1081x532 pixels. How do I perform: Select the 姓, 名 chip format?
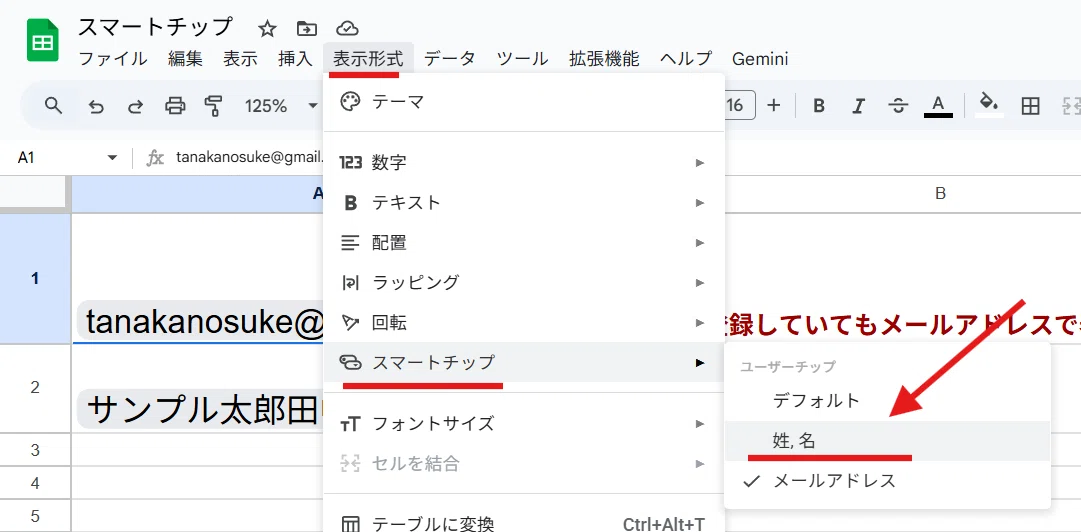888,441
